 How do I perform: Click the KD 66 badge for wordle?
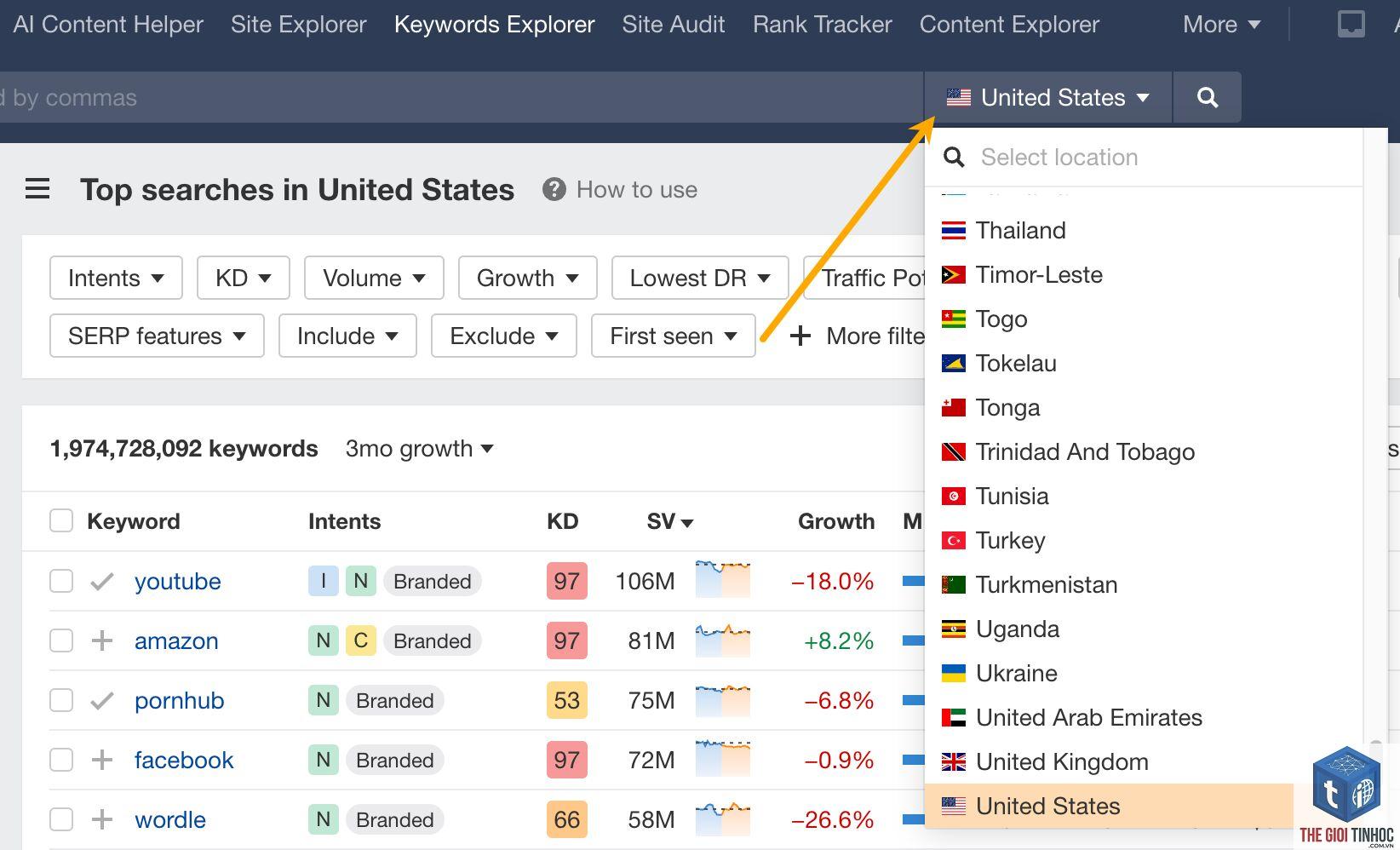click(567, 819)
